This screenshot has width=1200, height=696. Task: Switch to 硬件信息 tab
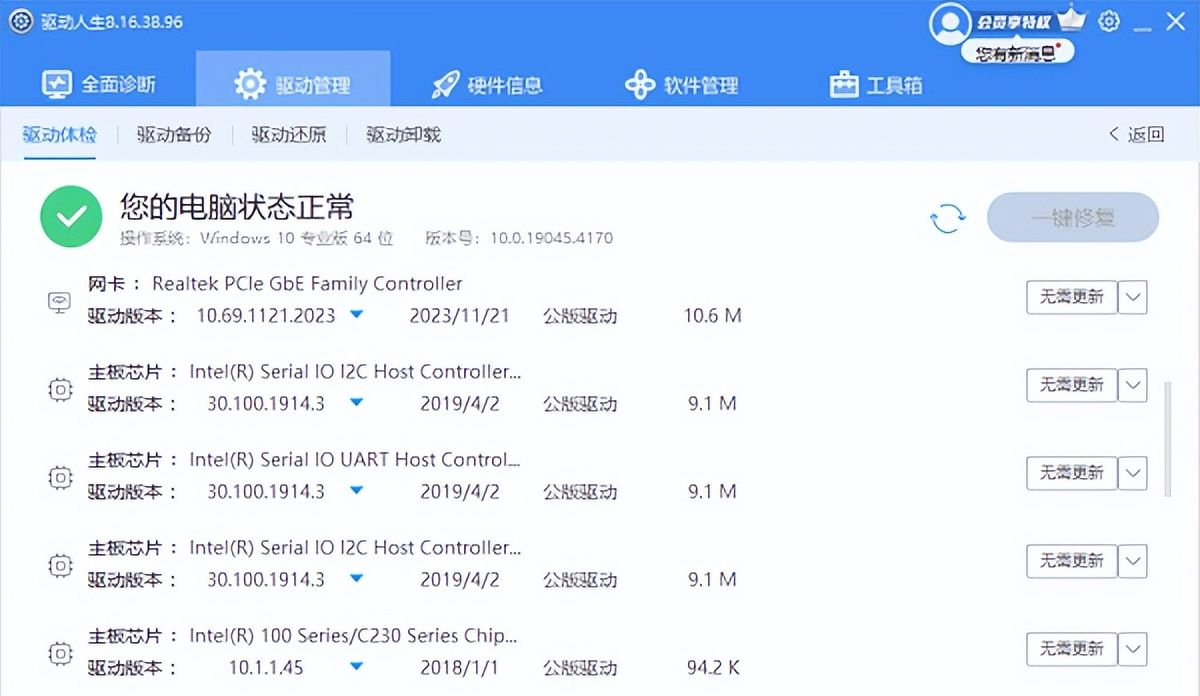[x=487, y=85]
